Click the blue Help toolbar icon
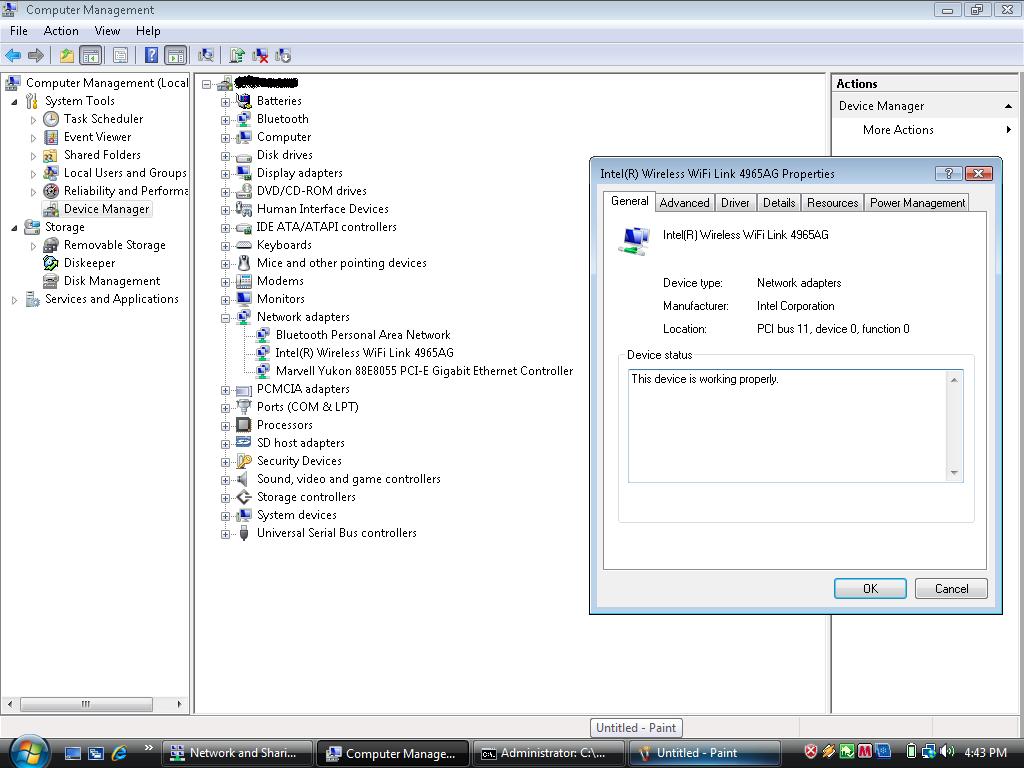 (152, 56)
